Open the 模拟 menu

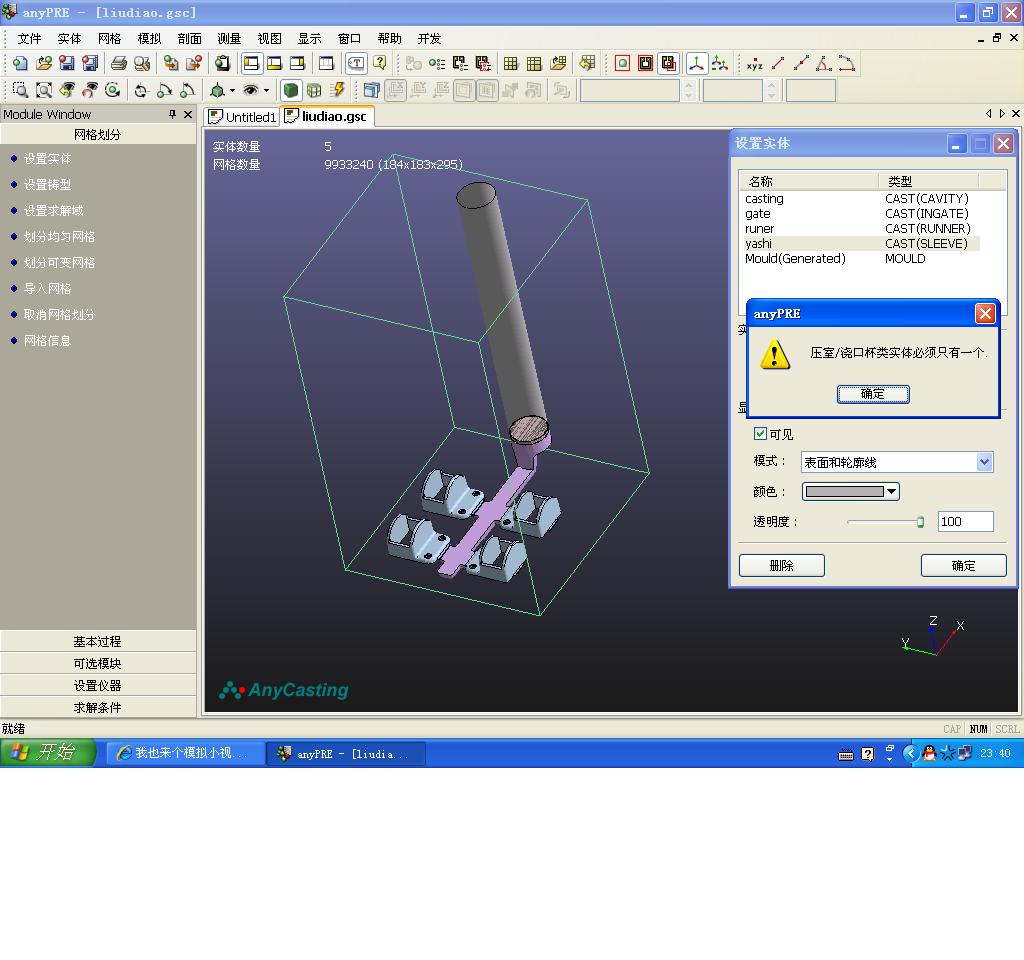150,39
